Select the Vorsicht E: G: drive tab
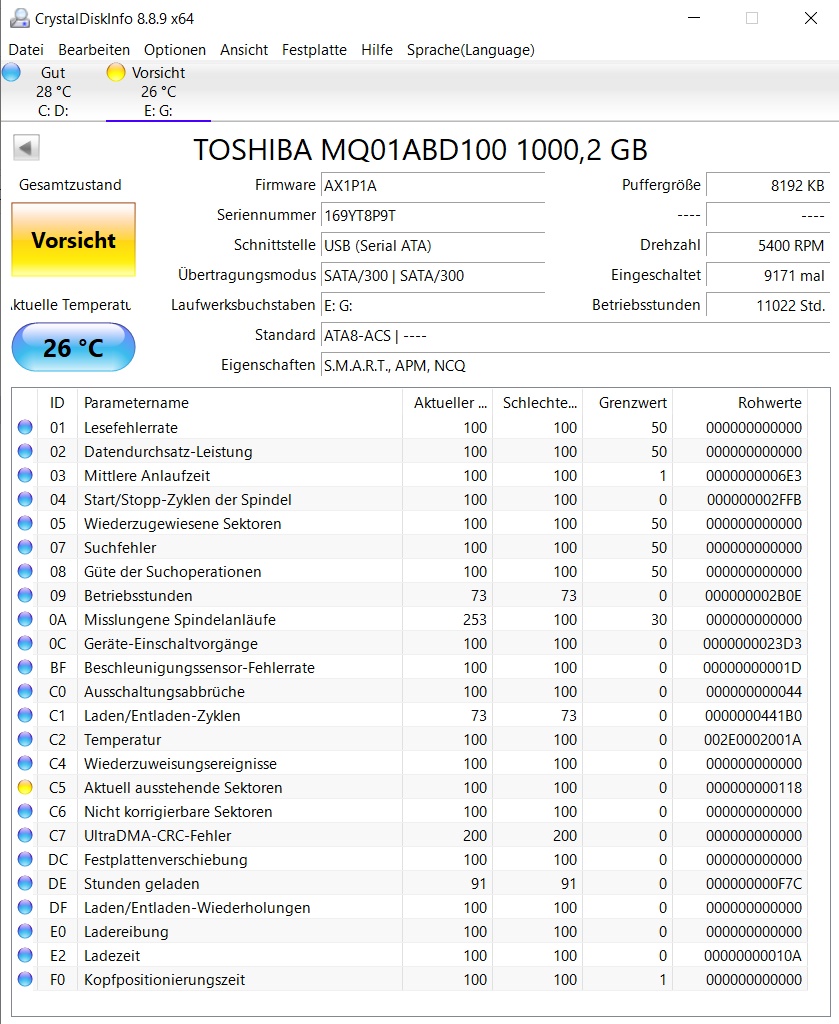 (158, 91)
